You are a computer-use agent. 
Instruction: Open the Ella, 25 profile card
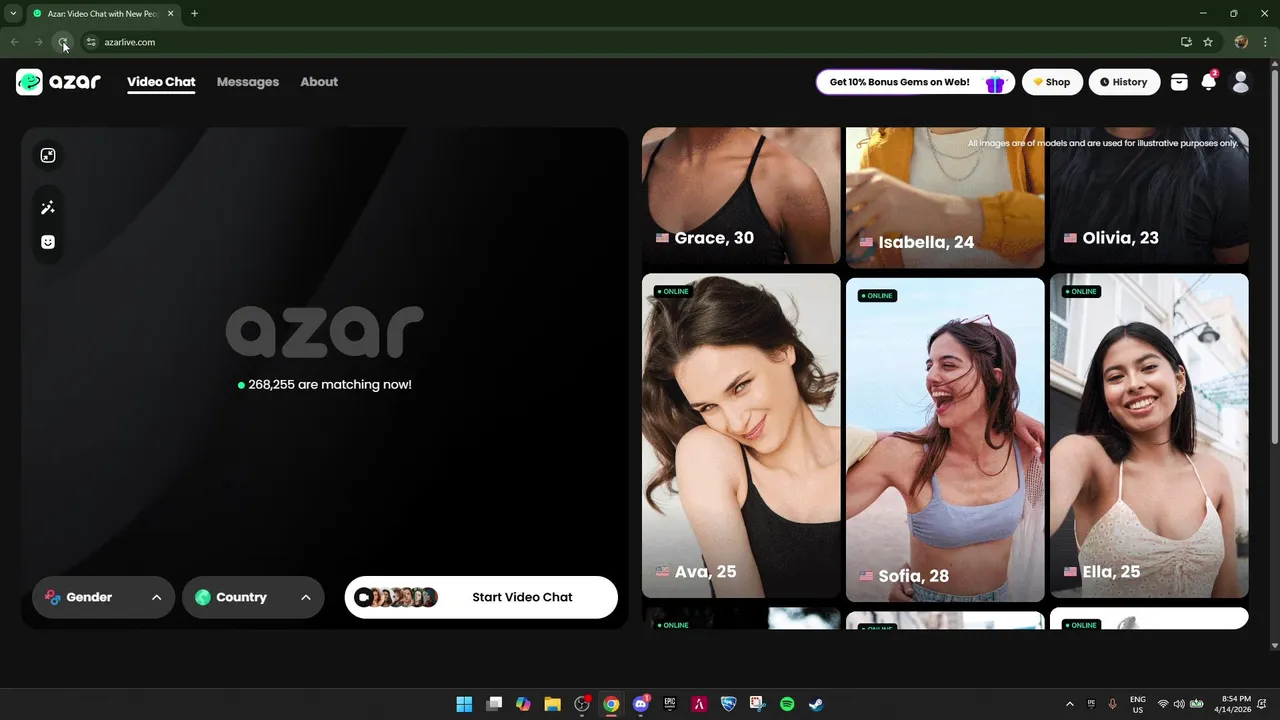tap(1149, 435)
